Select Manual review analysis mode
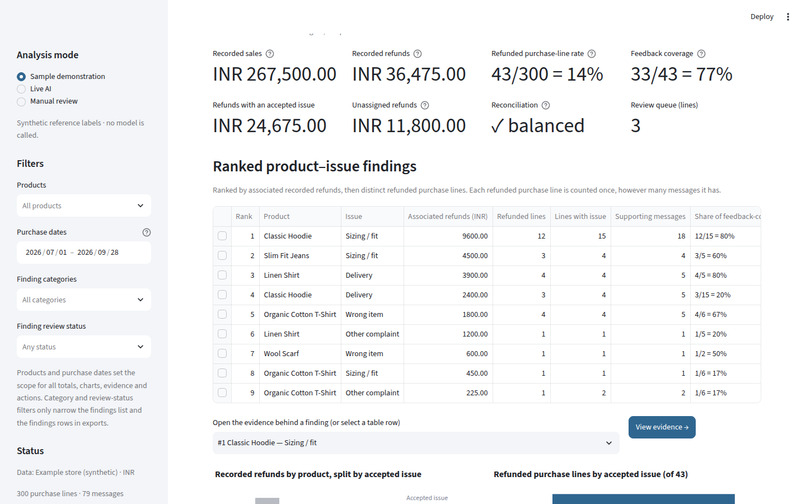 click(x=21, y=101)
